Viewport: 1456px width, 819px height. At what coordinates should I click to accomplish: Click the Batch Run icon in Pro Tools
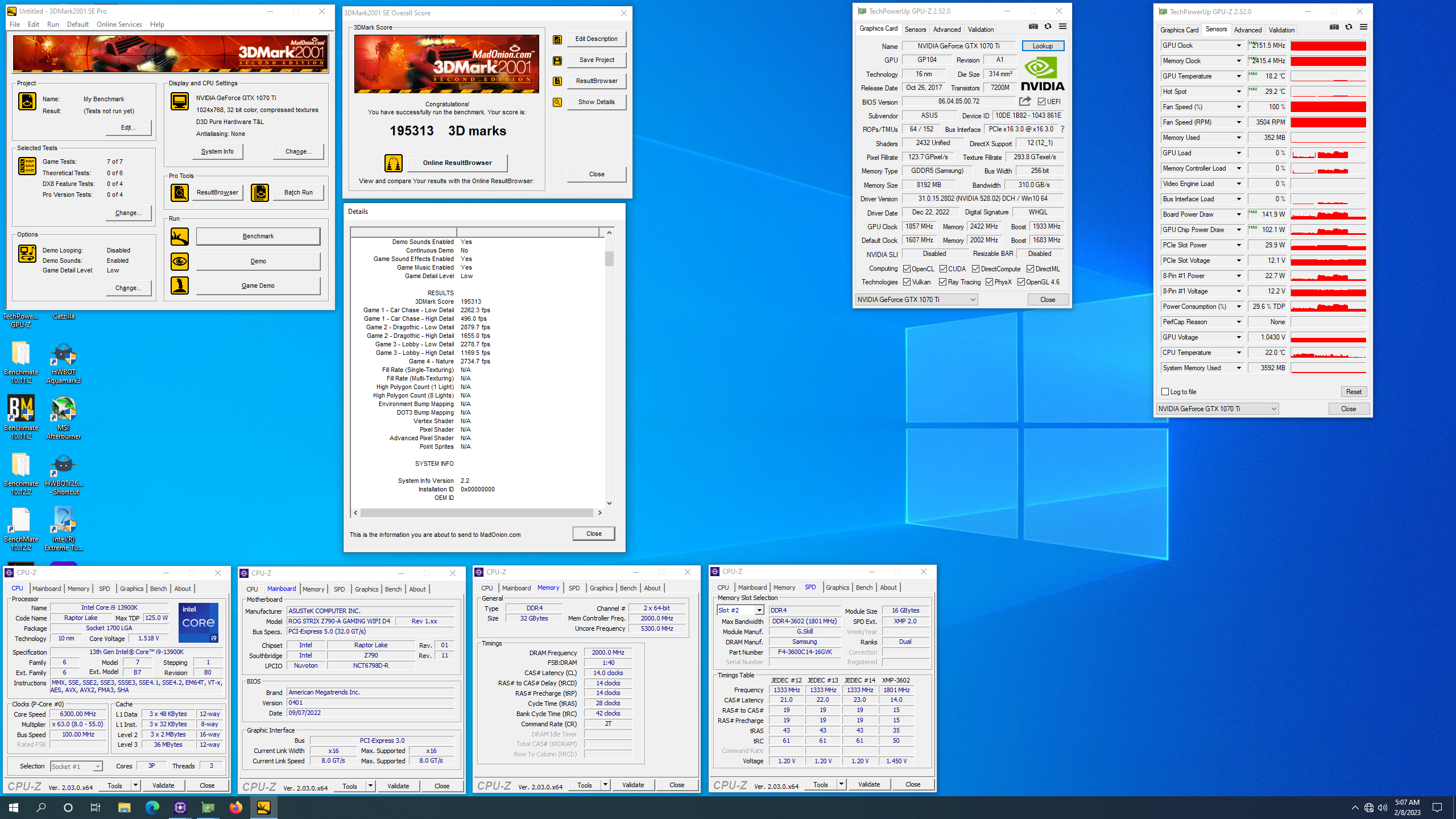point(260,193)
